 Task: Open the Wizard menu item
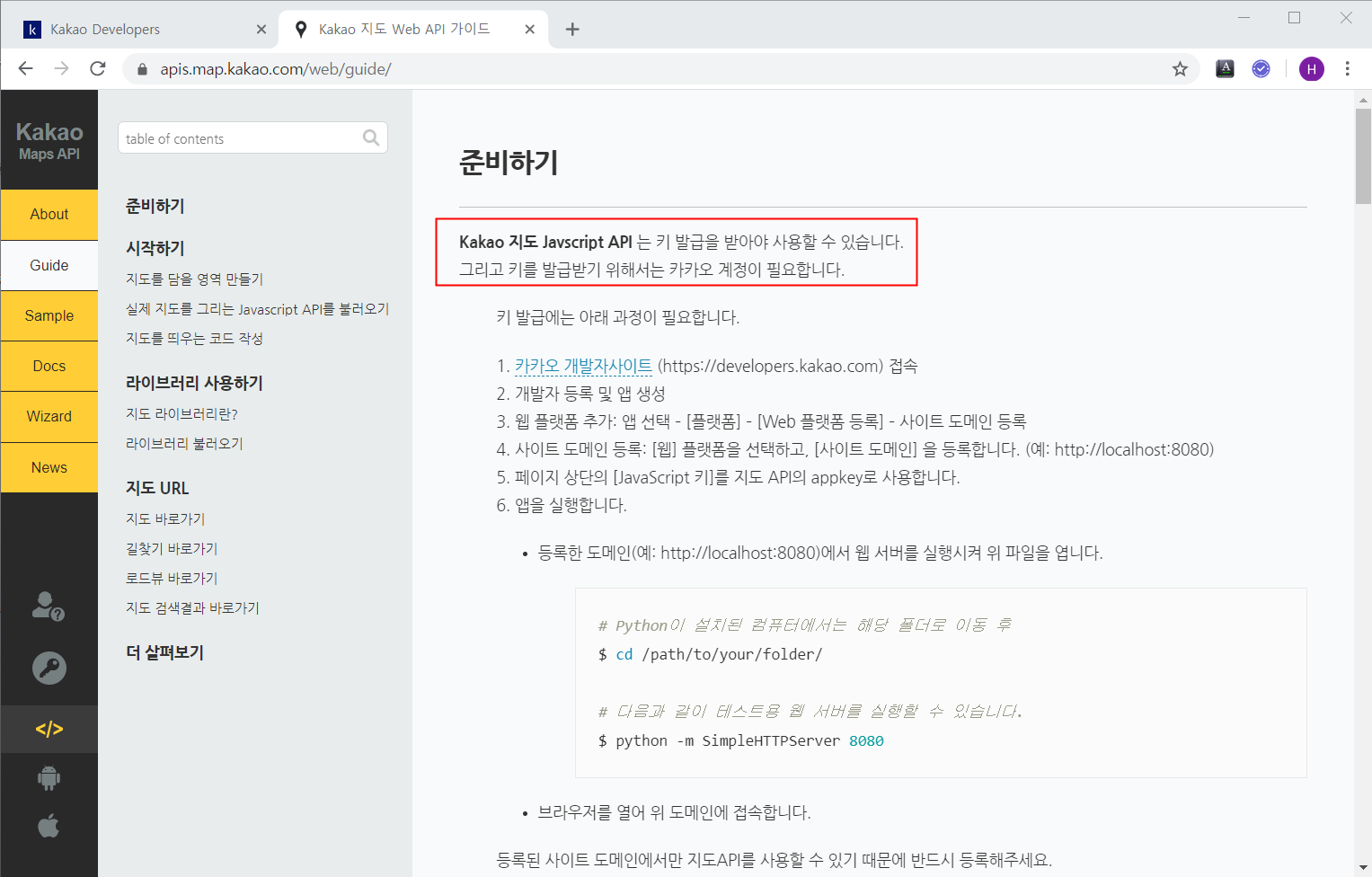point(49,416)
